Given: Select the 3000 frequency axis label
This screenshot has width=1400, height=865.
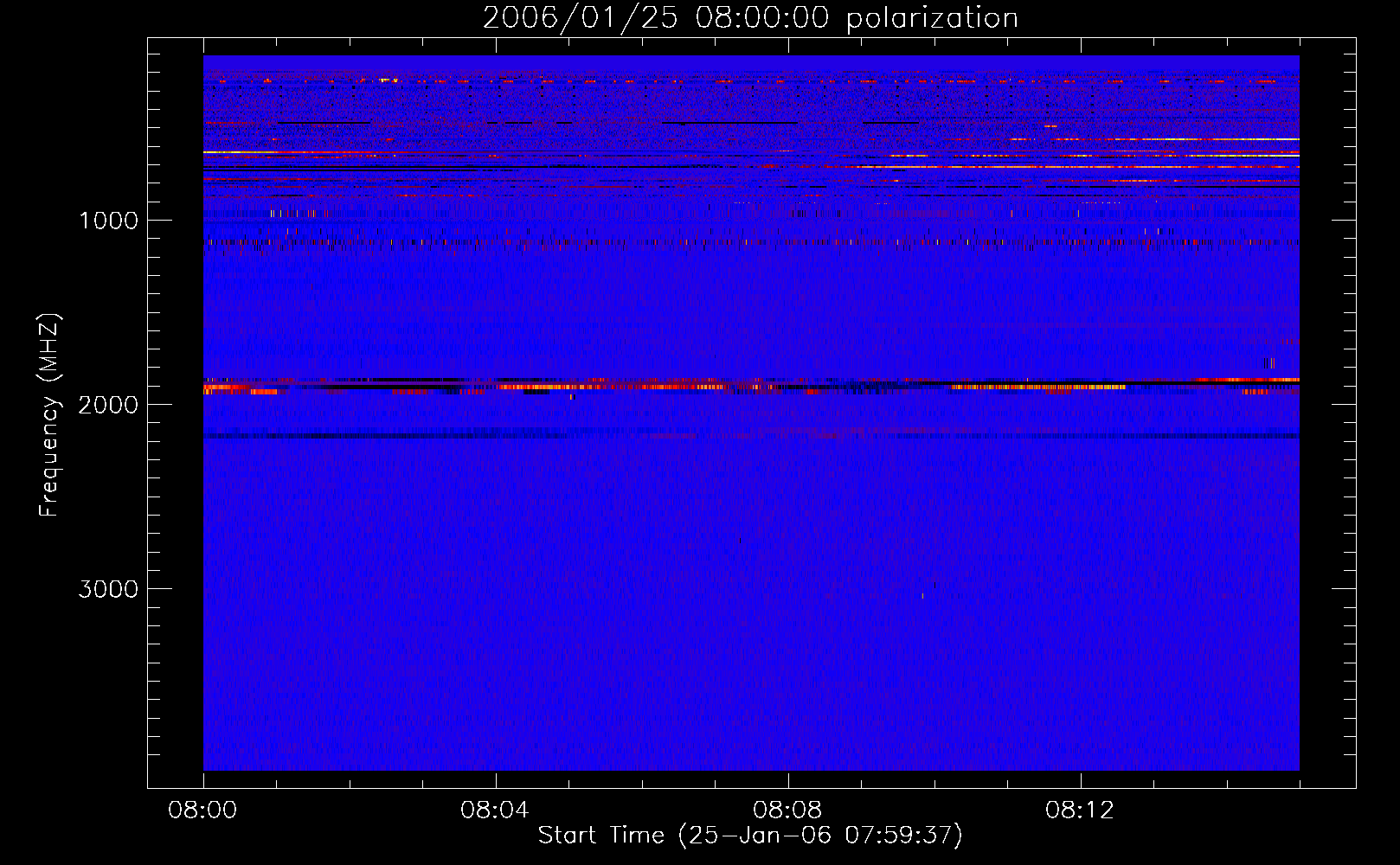Looking at the screenshot, I should [x=108, y=589].
